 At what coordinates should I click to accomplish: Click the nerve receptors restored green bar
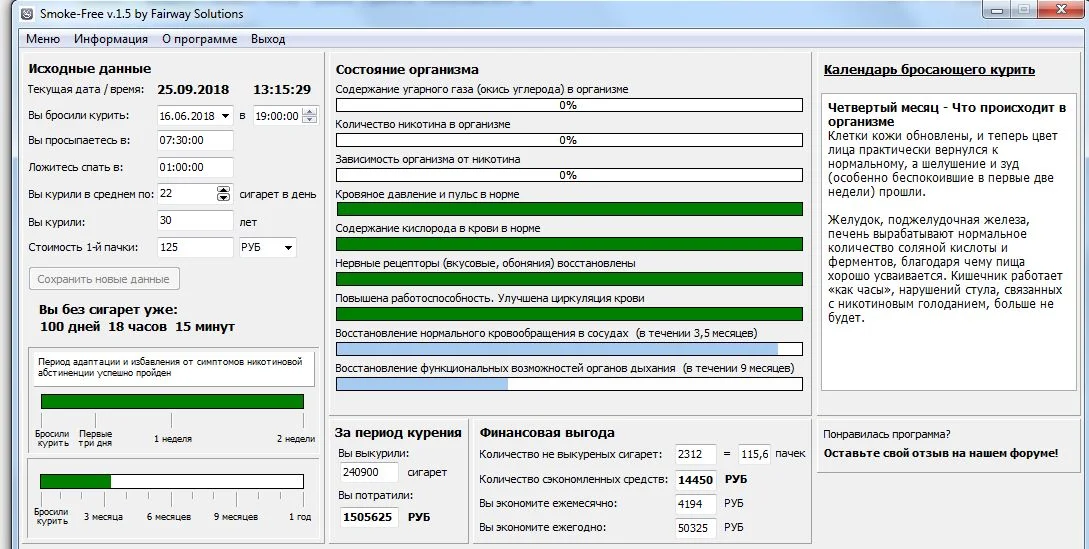tap(569, 279)
